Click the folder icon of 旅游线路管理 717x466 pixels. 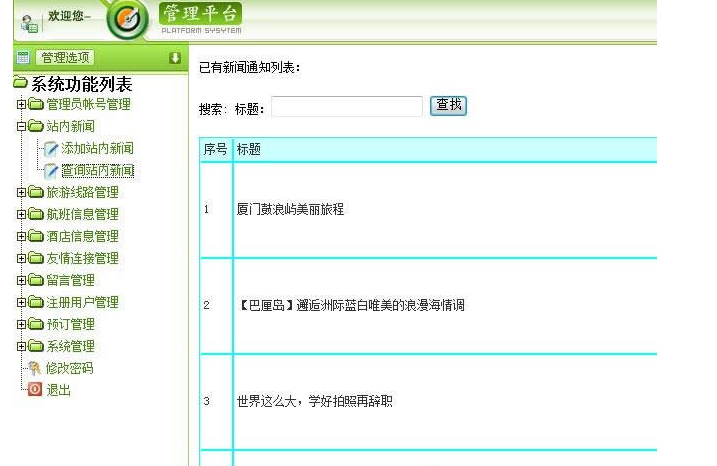click(36, 192)
